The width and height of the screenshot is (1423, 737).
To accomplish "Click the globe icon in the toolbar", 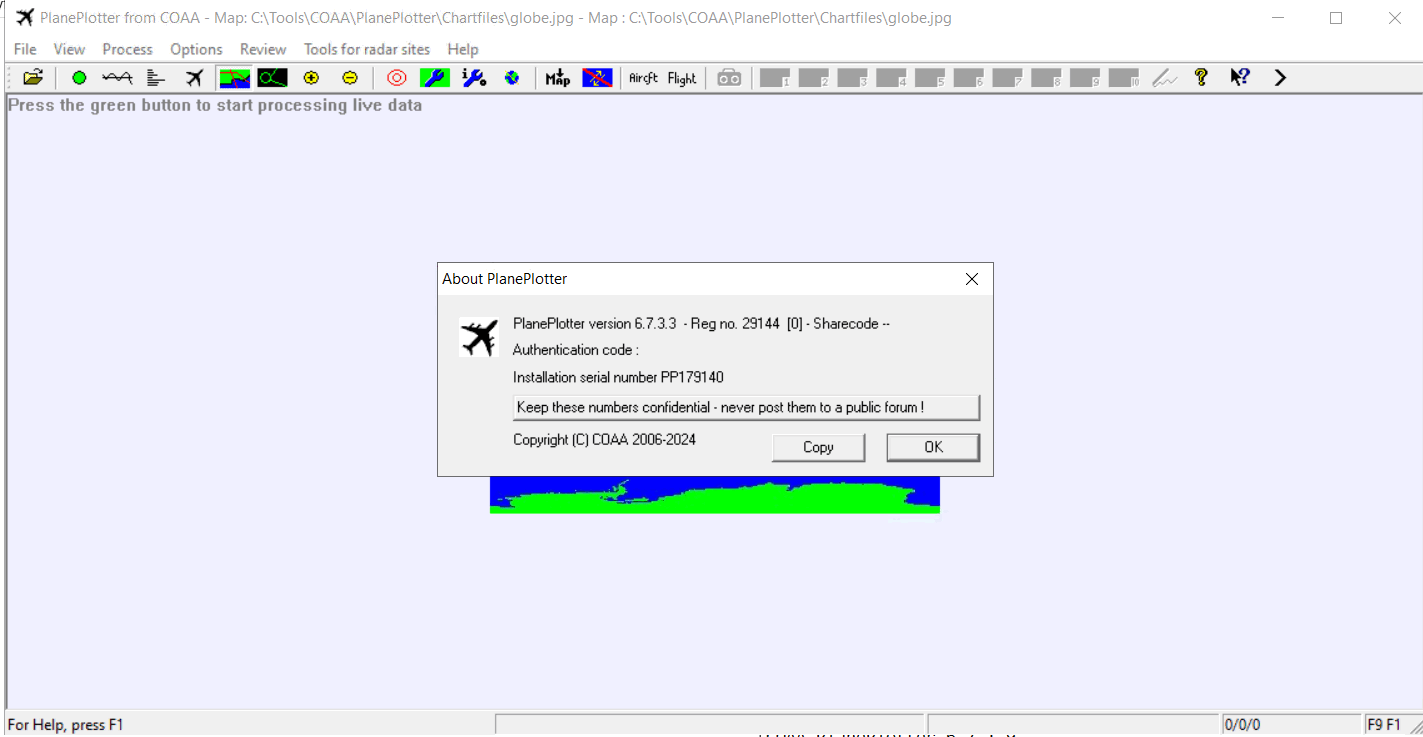I will [x=512, y=78].
